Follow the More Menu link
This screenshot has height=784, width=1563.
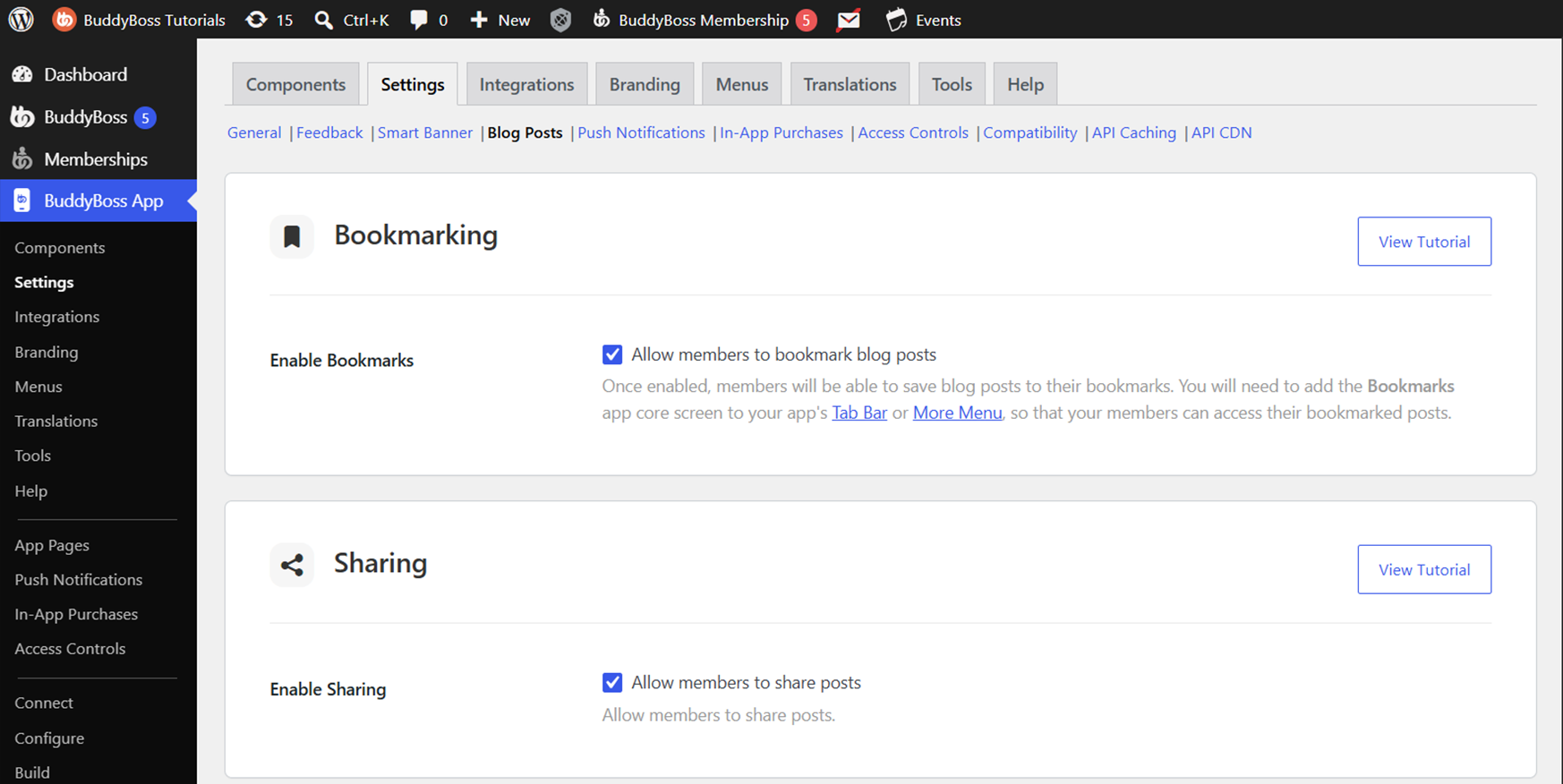957,413
